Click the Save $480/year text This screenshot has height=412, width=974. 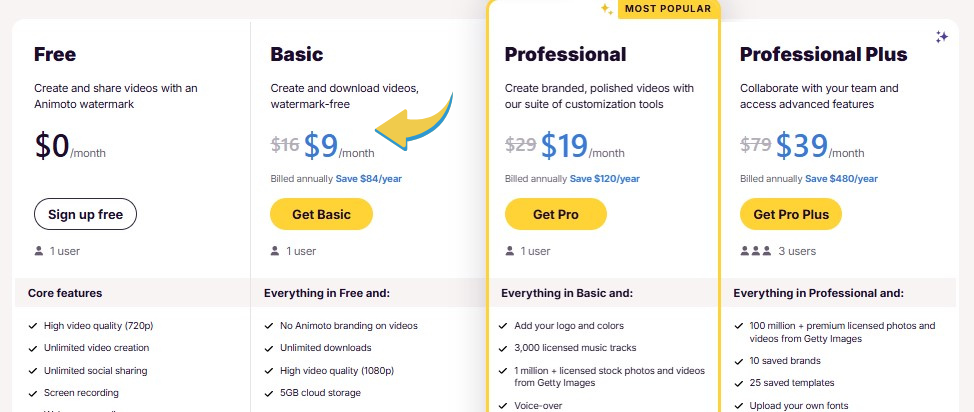841,179
